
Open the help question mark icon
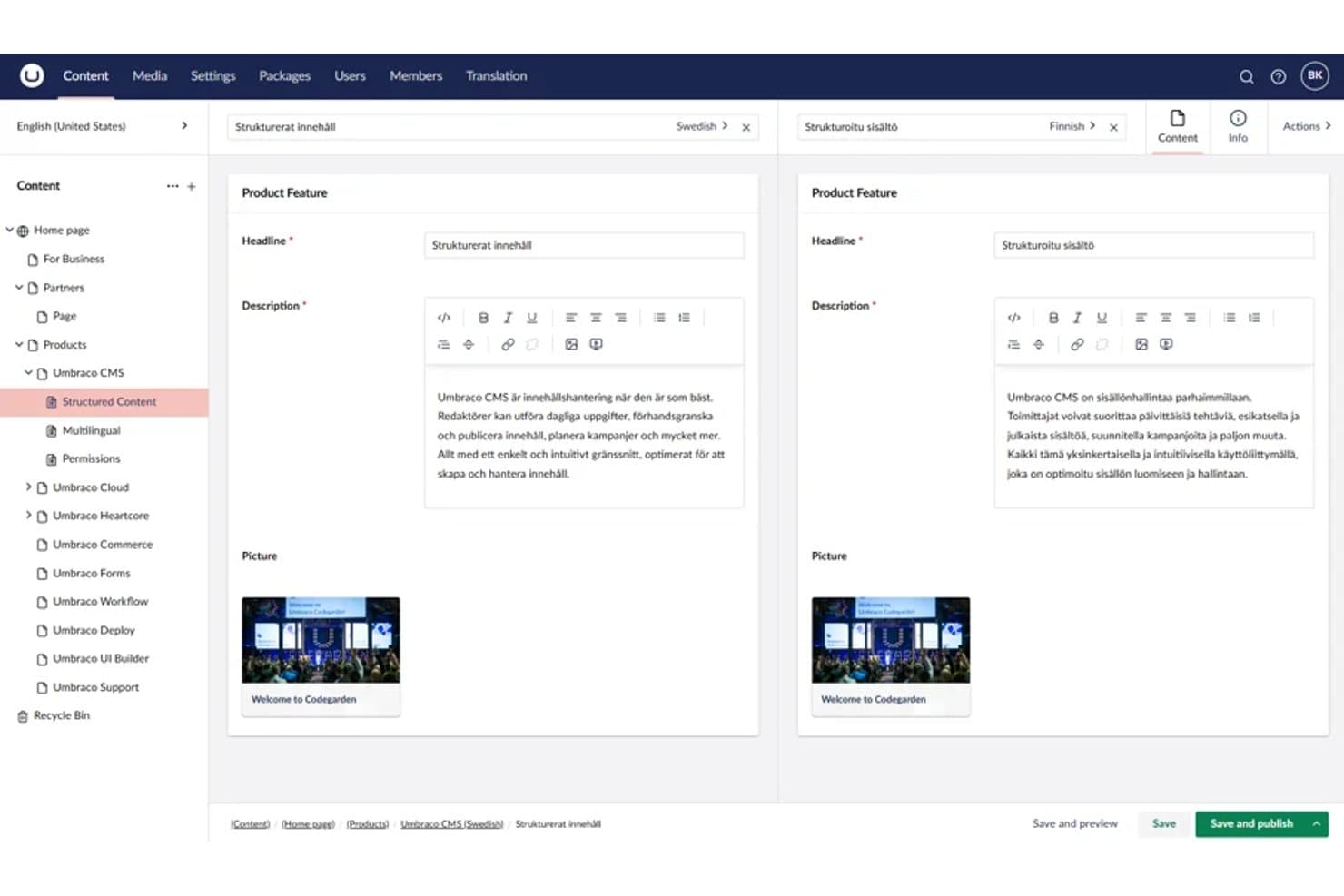1278,76
